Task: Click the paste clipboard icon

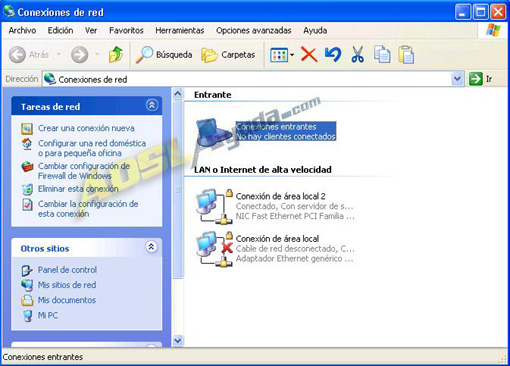Action: [x=406, y=54]
